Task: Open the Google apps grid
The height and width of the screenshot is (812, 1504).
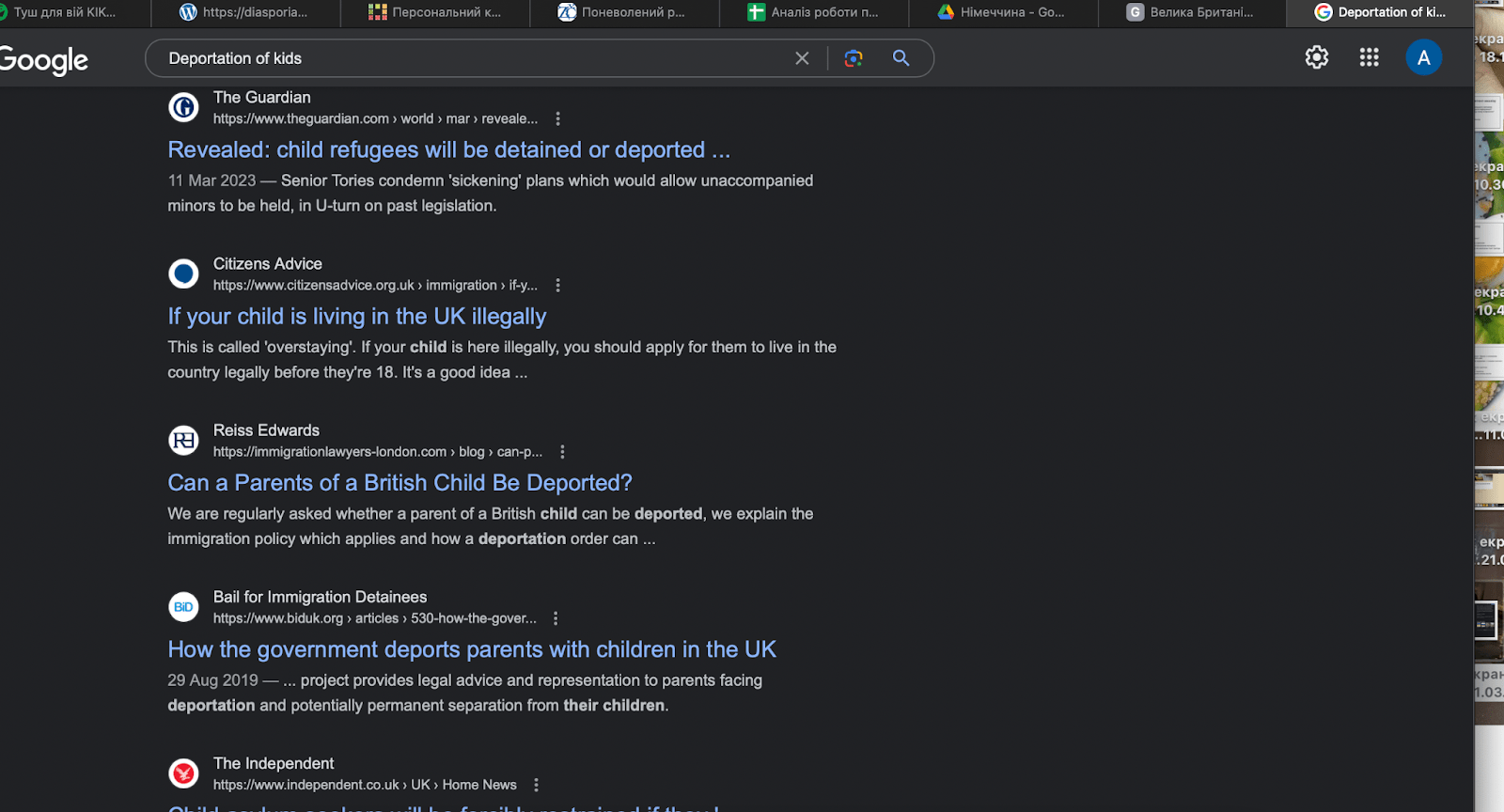Action: [x=1369, y=57]
